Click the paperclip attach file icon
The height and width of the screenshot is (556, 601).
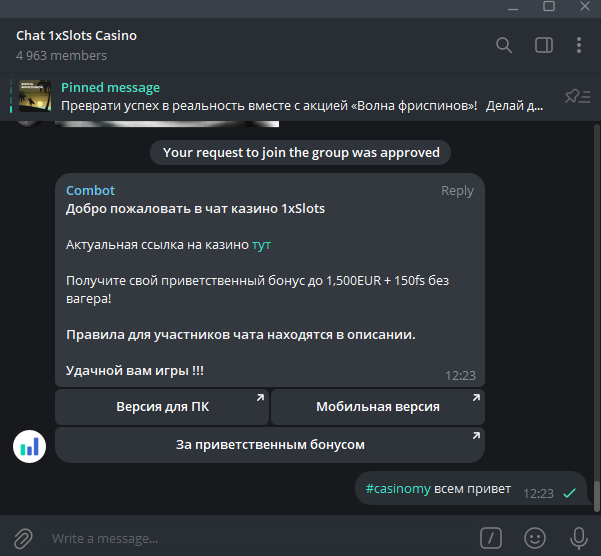pyautogui.click(x=23, y=538)
